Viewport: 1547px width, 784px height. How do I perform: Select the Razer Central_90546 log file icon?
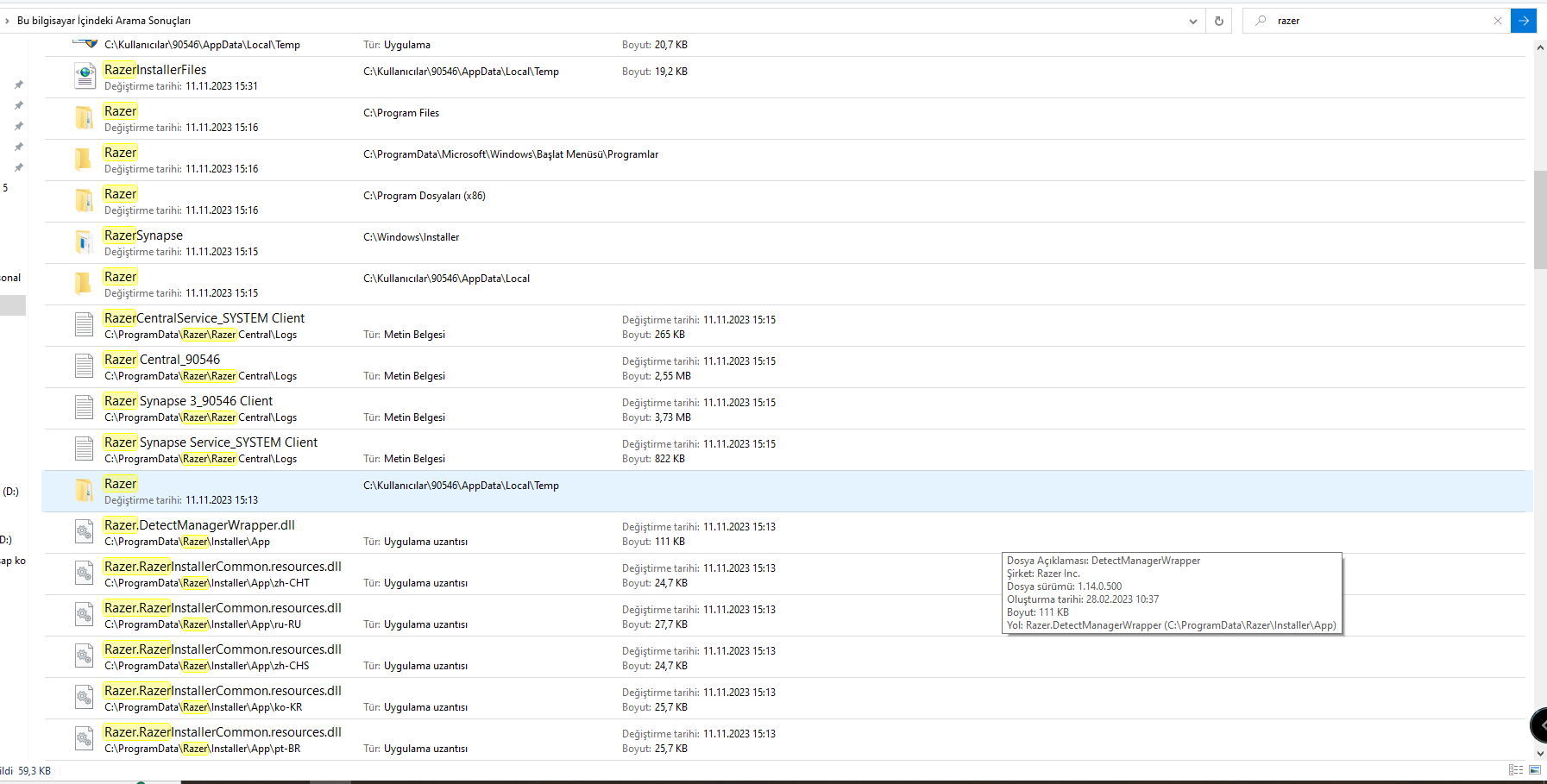84,367
